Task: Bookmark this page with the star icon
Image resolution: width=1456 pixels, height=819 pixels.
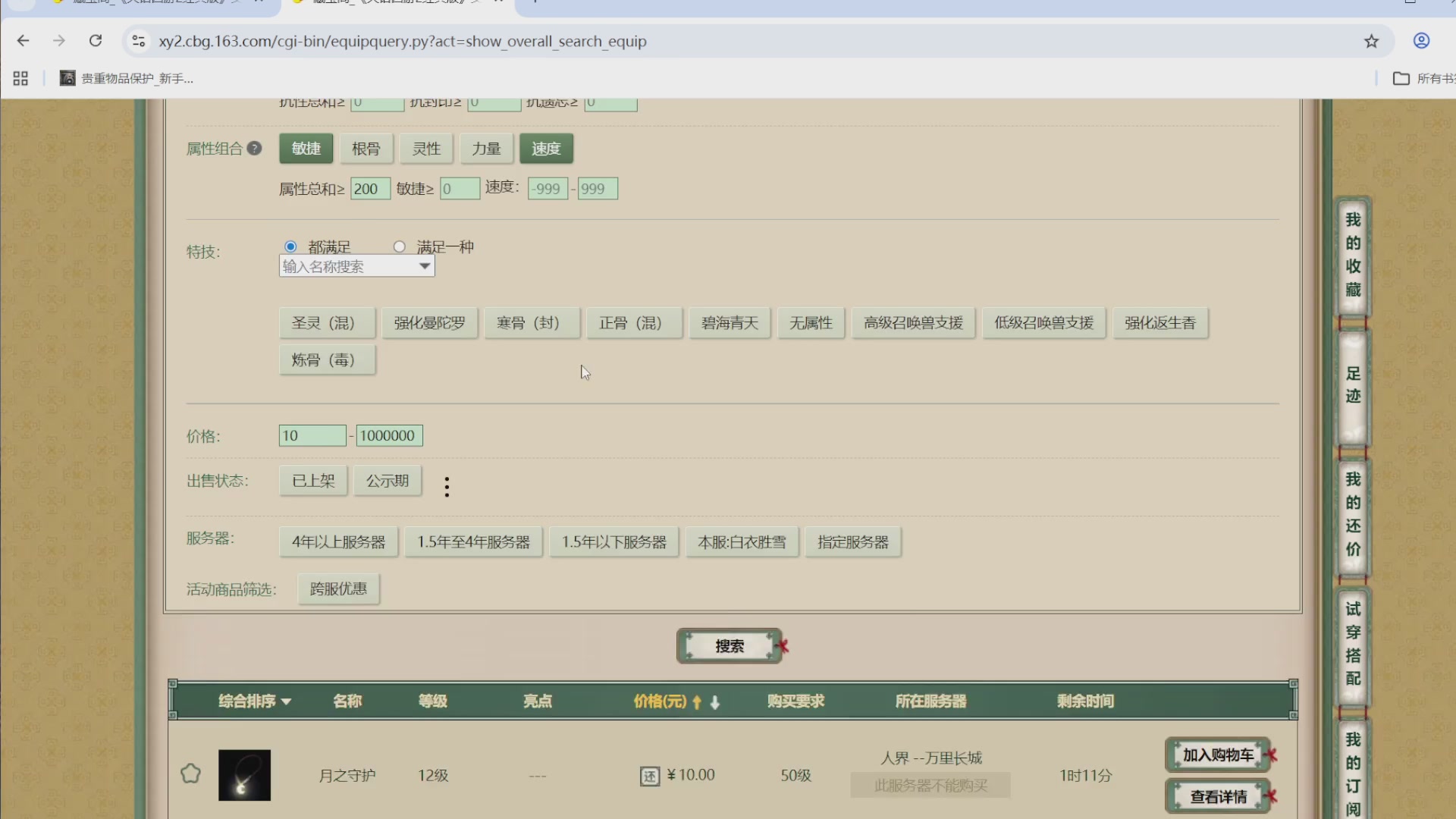Action: [x=1371, y=42]
